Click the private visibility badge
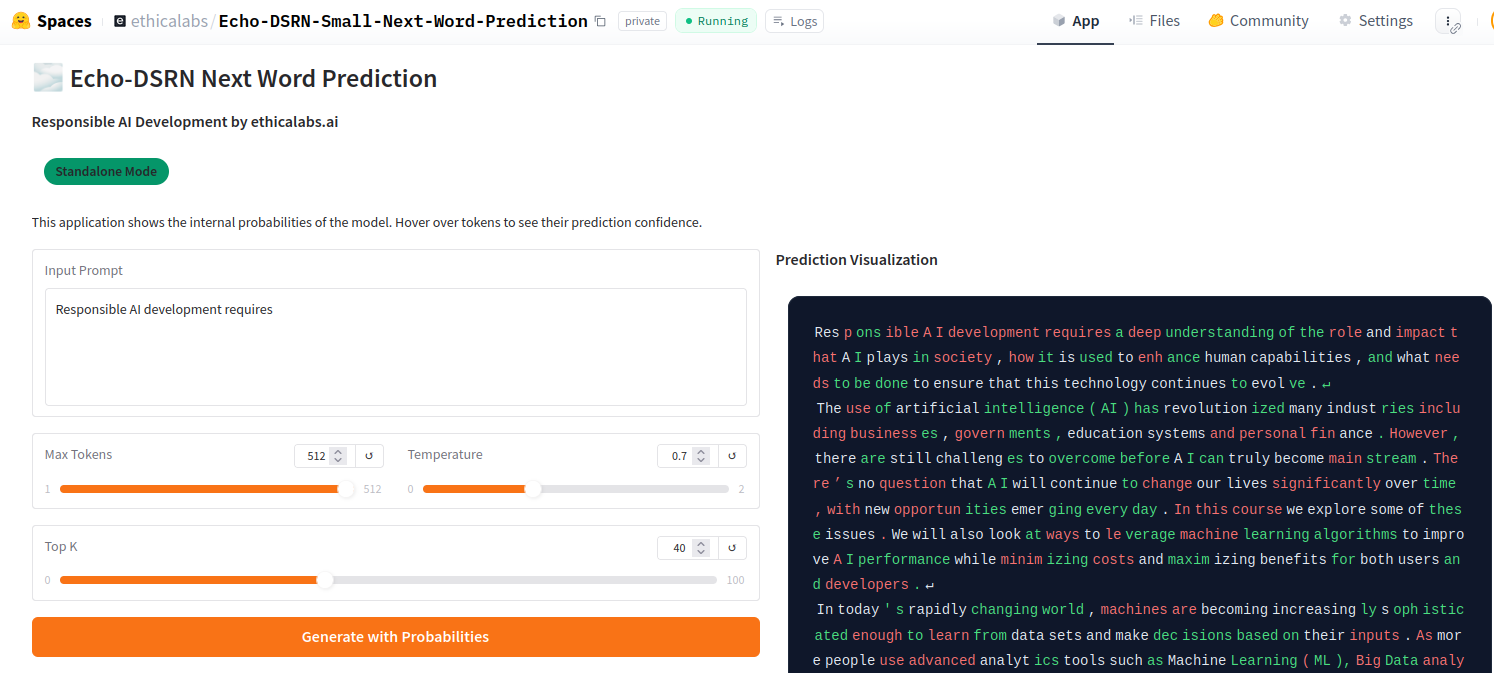This screenshot has height=673, width=1494. tap(642, 21)
